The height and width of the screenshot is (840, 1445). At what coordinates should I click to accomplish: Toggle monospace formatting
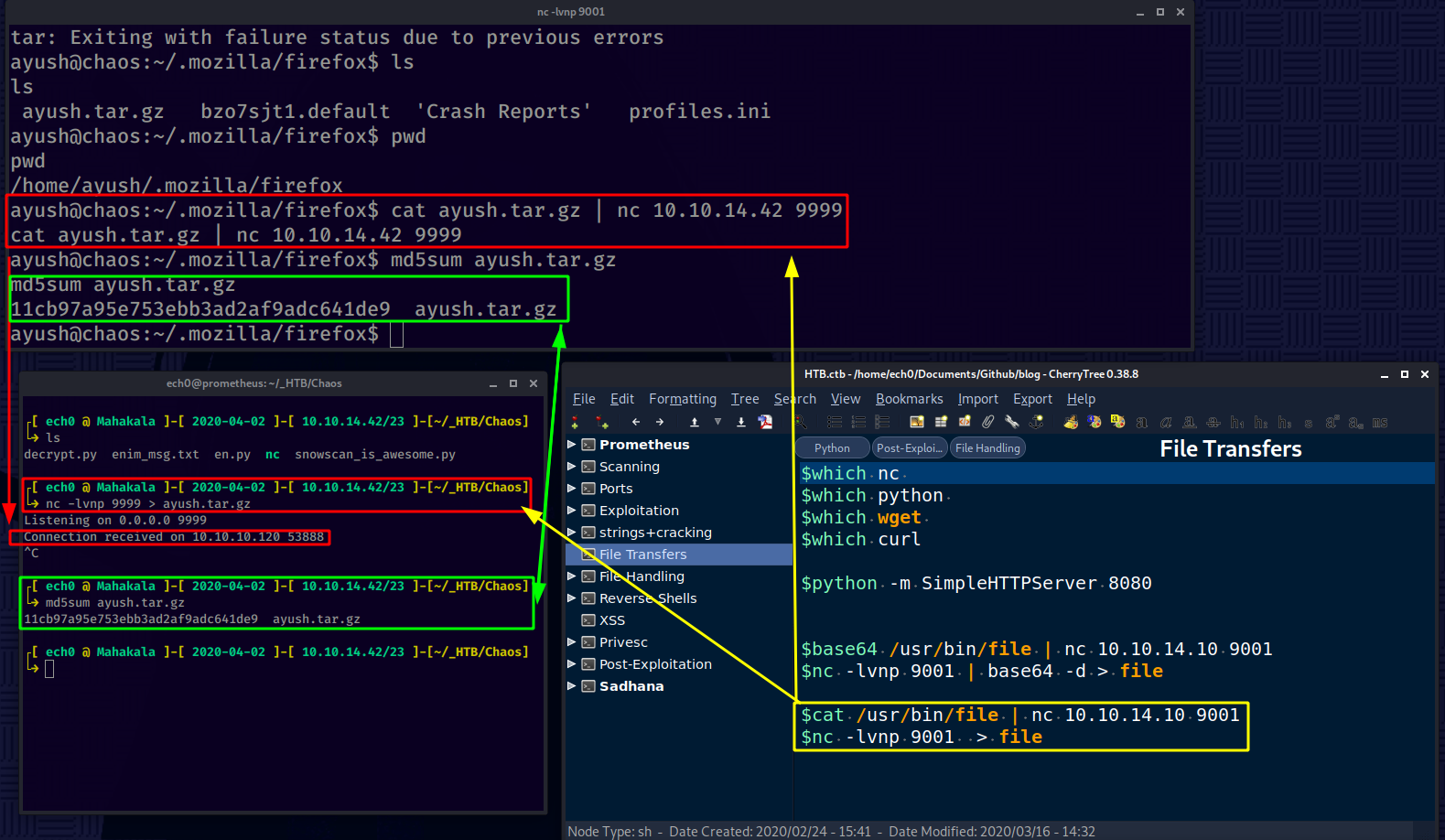pyautogui.click(x=1380, y=422)
